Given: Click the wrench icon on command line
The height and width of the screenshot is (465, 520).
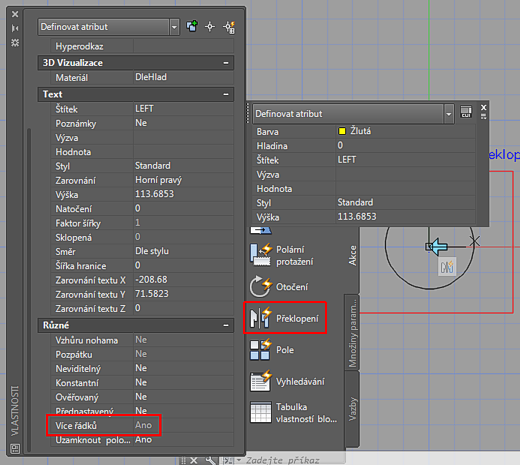Looking at the screenshot, I should click(x=211, y=460).
